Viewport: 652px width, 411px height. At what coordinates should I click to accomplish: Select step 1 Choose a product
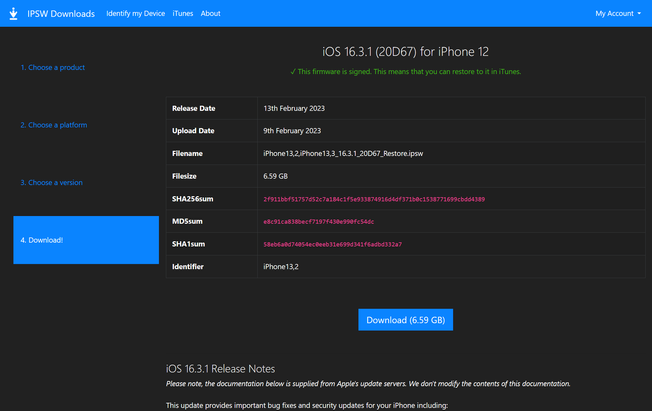click(x=53, y=68)
